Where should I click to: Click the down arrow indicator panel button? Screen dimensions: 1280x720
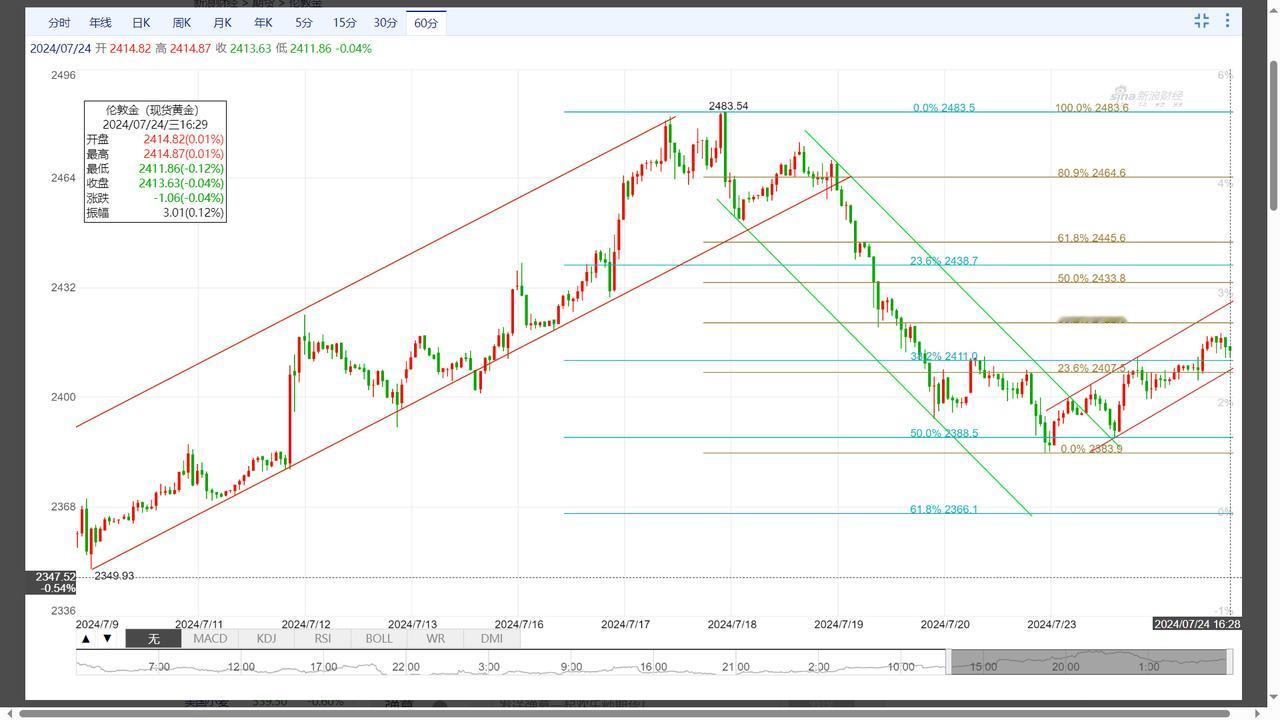pos(107,638)
